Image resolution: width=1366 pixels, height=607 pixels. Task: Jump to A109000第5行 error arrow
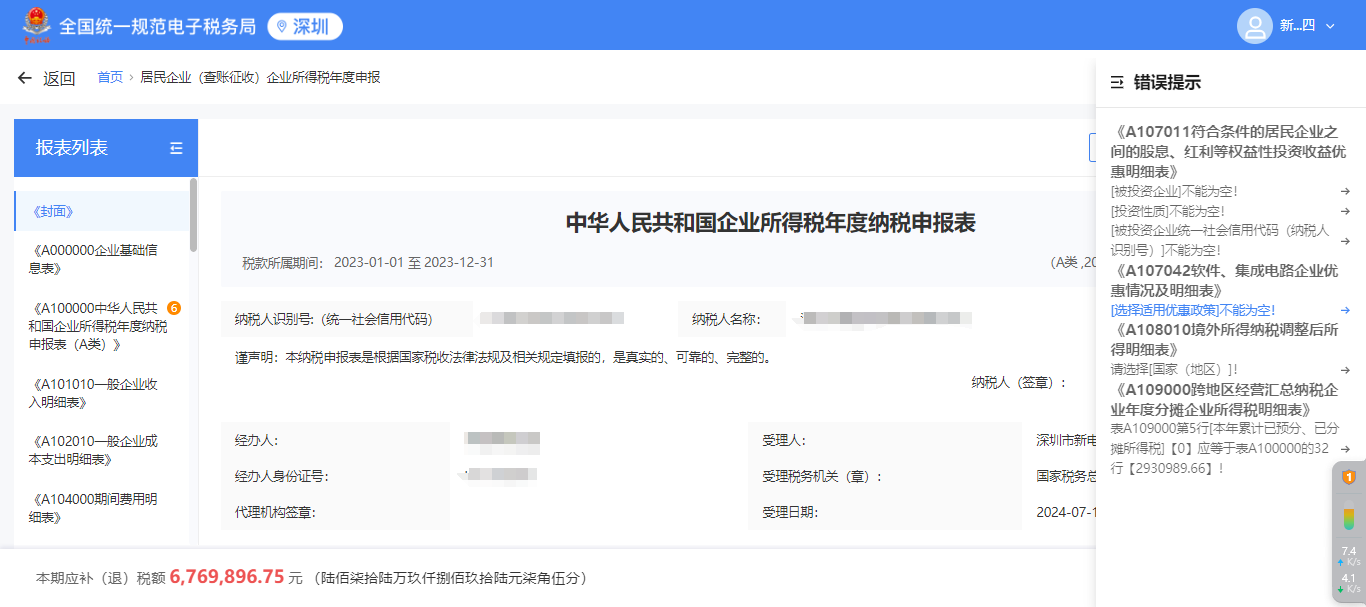(1345, 449)
